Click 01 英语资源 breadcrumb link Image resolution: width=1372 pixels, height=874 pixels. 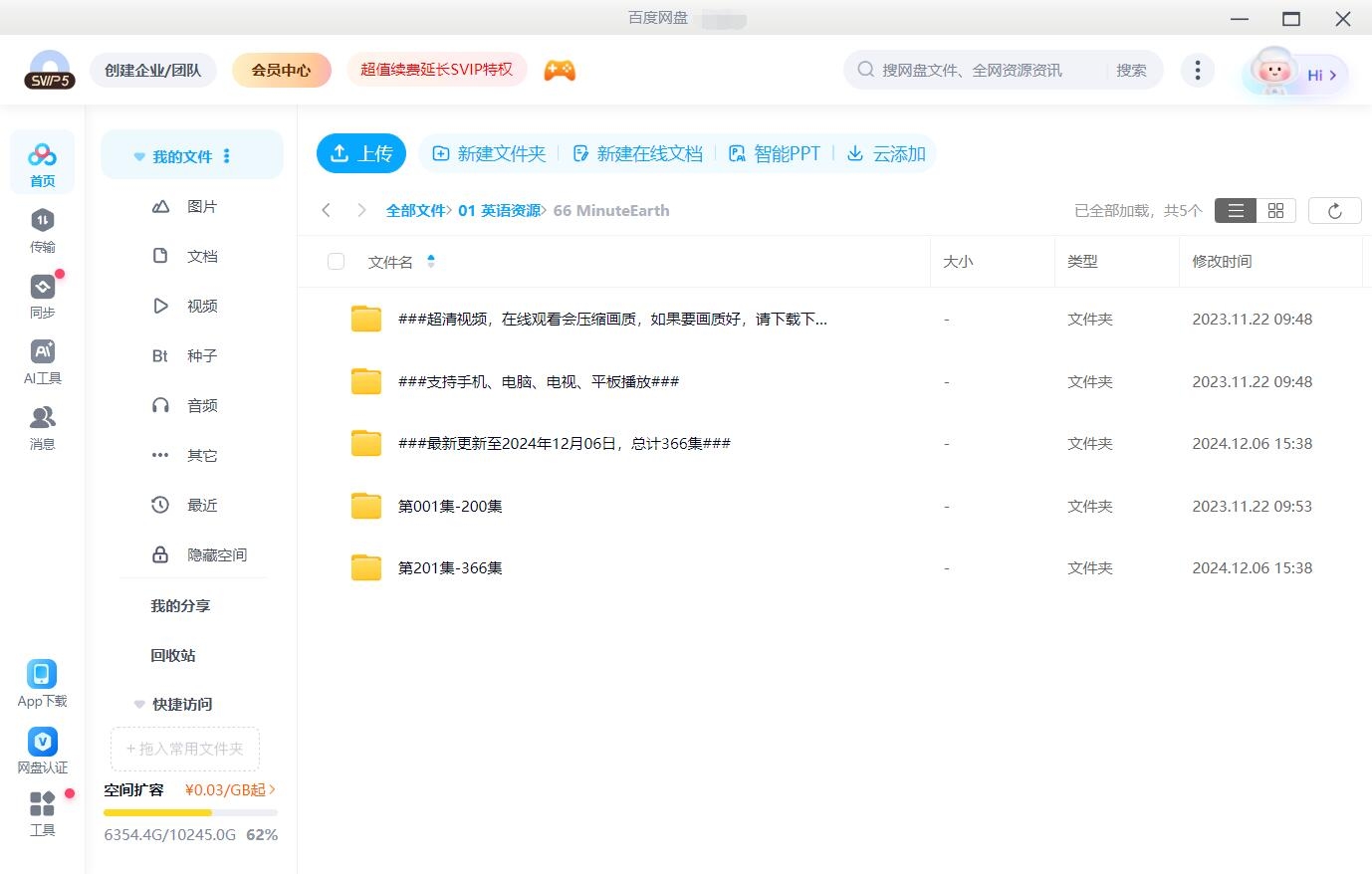499,210
